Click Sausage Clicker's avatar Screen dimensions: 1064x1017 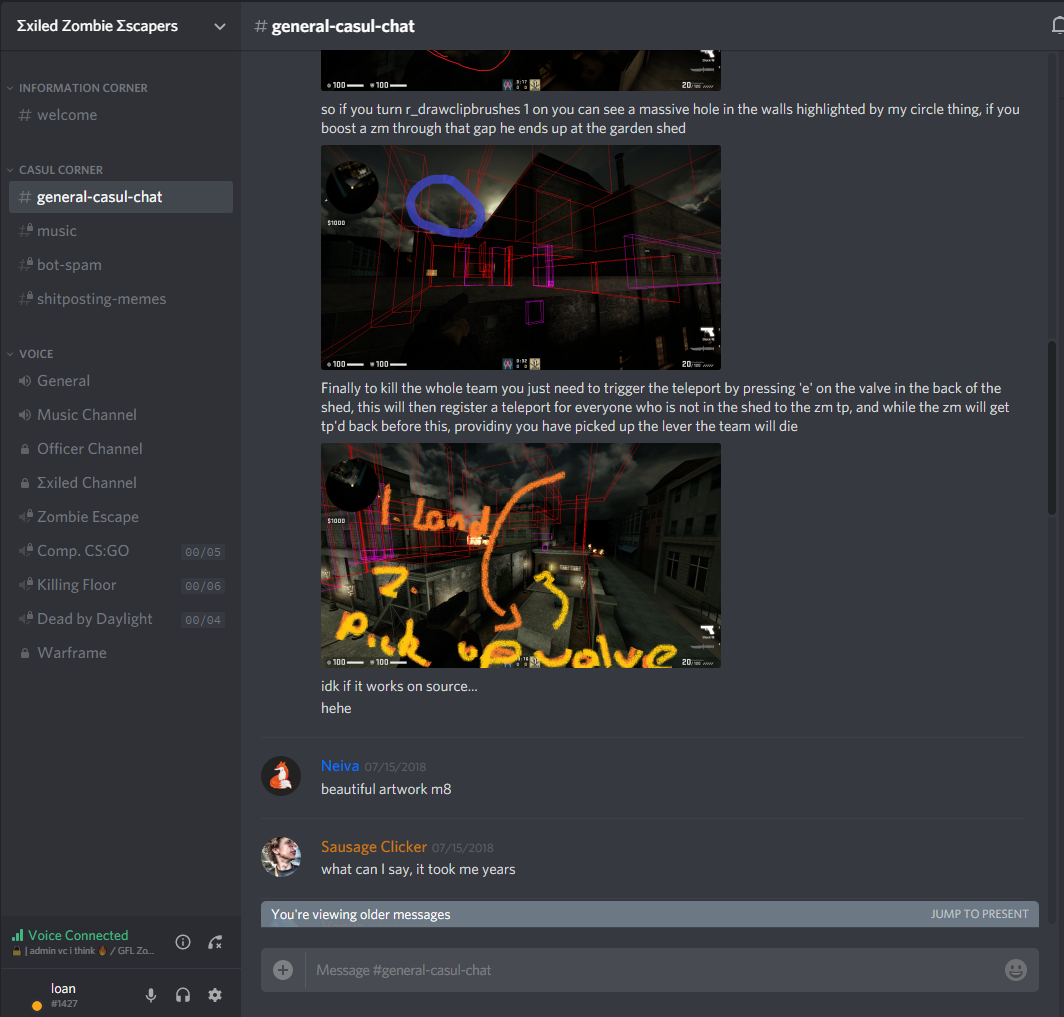pyautogui.click(x=281, y=857)
